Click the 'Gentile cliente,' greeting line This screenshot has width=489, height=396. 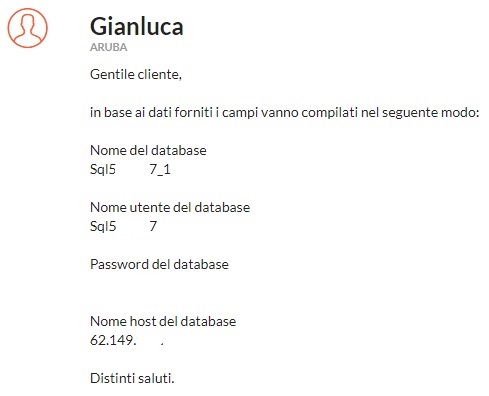click(x=136, y=74)
